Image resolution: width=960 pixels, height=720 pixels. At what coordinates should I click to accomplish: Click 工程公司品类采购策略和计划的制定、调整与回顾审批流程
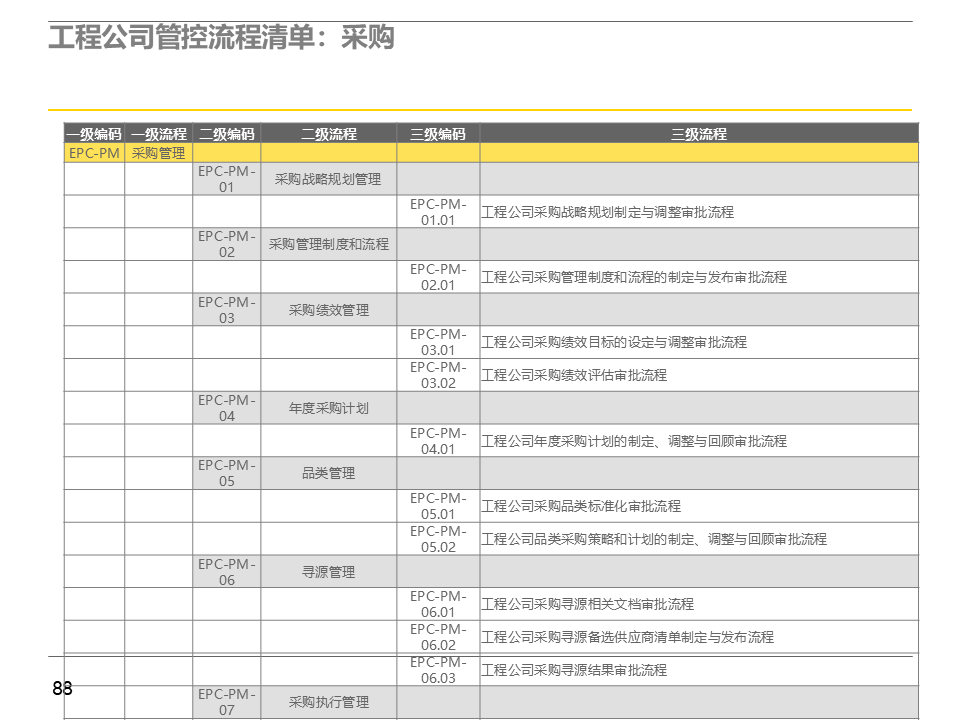click(654, 539)
